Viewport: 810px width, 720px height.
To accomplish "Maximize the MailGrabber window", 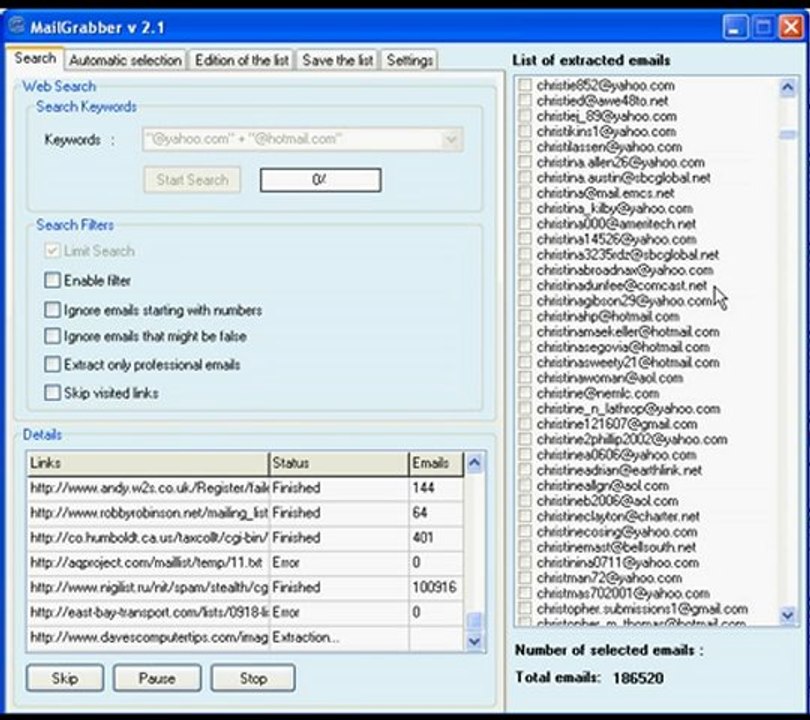I will (763, 27).
